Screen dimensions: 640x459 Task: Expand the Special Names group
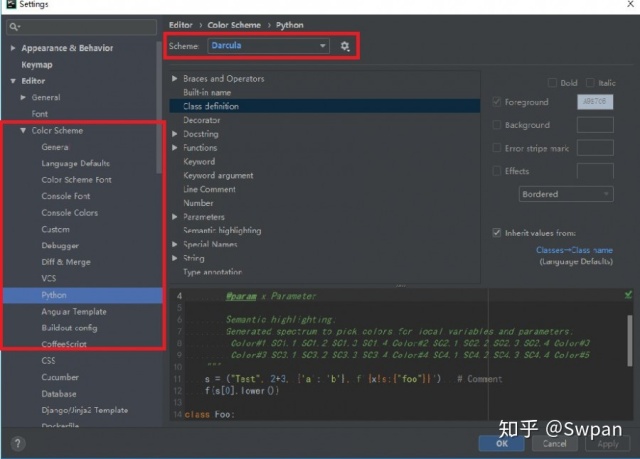175,244
